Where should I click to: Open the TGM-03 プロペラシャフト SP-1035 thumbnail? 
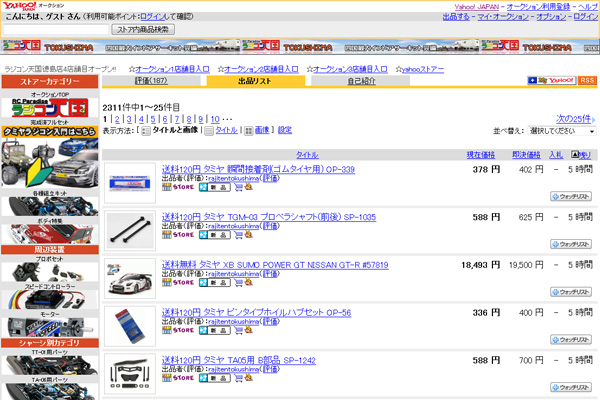click(130, 231)
